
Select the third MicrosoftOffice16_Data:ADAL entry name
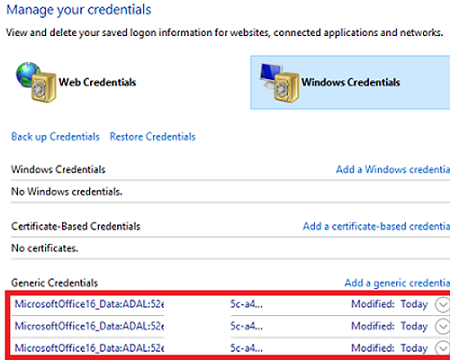pyautogui.click(x=89, y=348)
